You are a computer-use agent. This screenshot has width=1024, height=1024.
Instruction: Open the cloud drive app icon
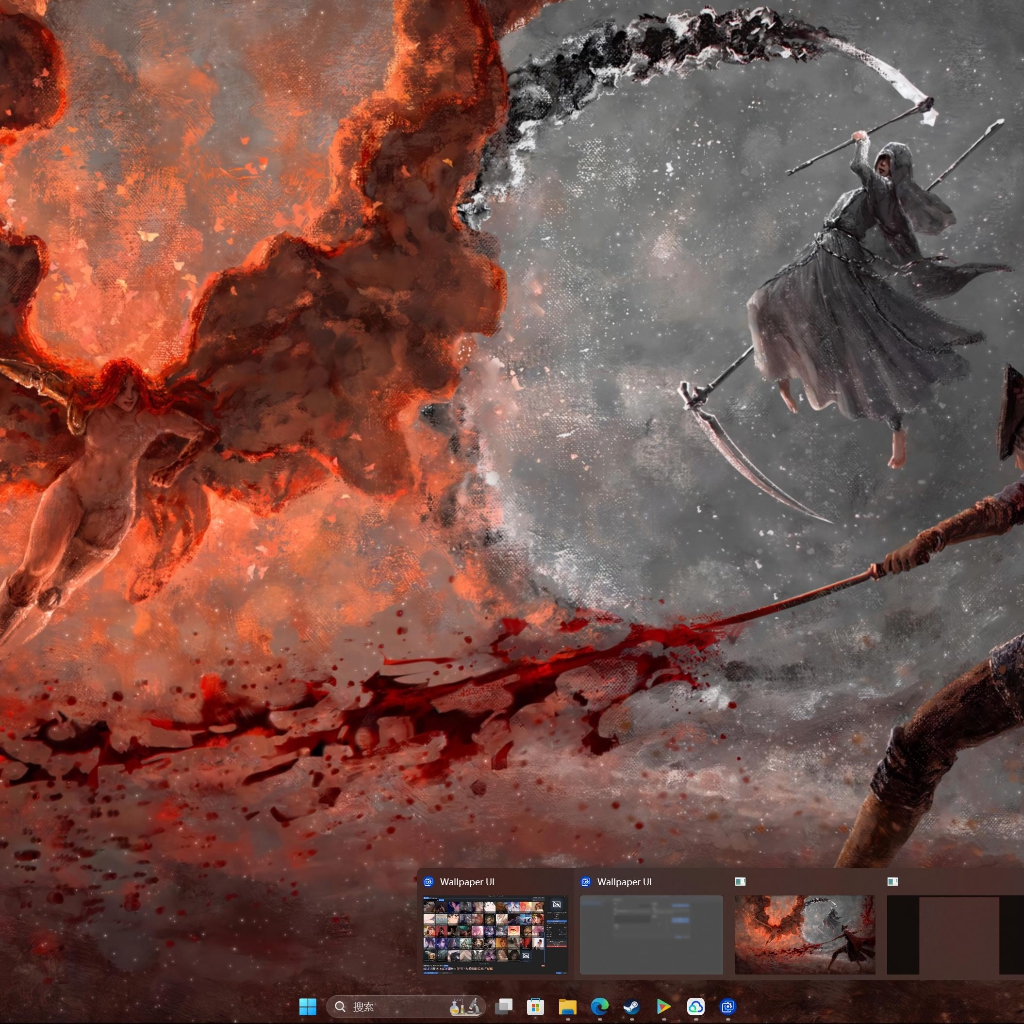click(x=696, y=1006)
